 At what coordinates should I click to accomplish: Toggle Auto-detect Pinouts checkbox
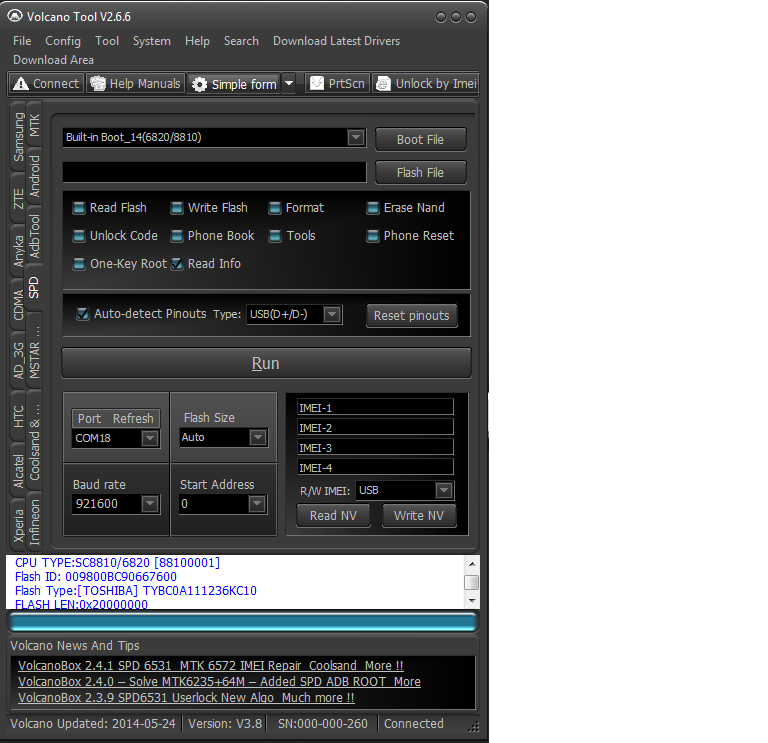click(x=83, y=314)
